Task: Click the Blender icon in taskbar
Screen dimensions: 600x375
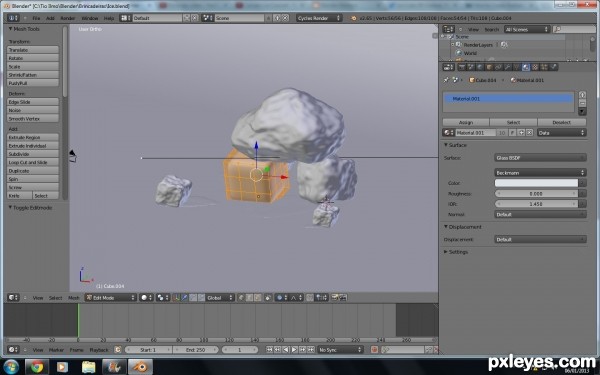Action: click(x=140, y=367)
